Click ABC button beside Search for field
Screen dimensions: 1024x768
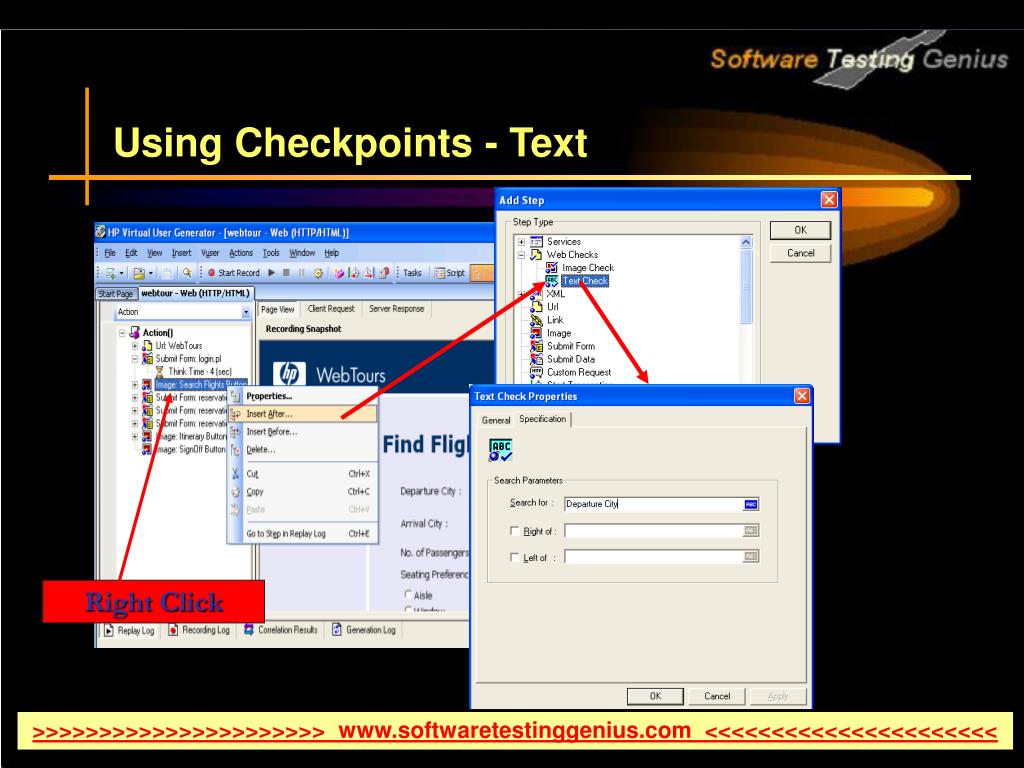click(751, 504)
